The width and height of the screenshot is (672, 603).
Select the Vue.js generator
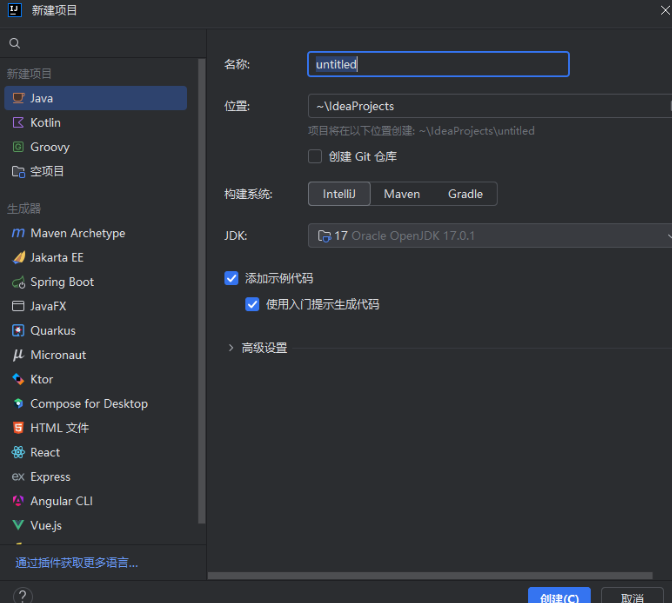coord(96,525)
